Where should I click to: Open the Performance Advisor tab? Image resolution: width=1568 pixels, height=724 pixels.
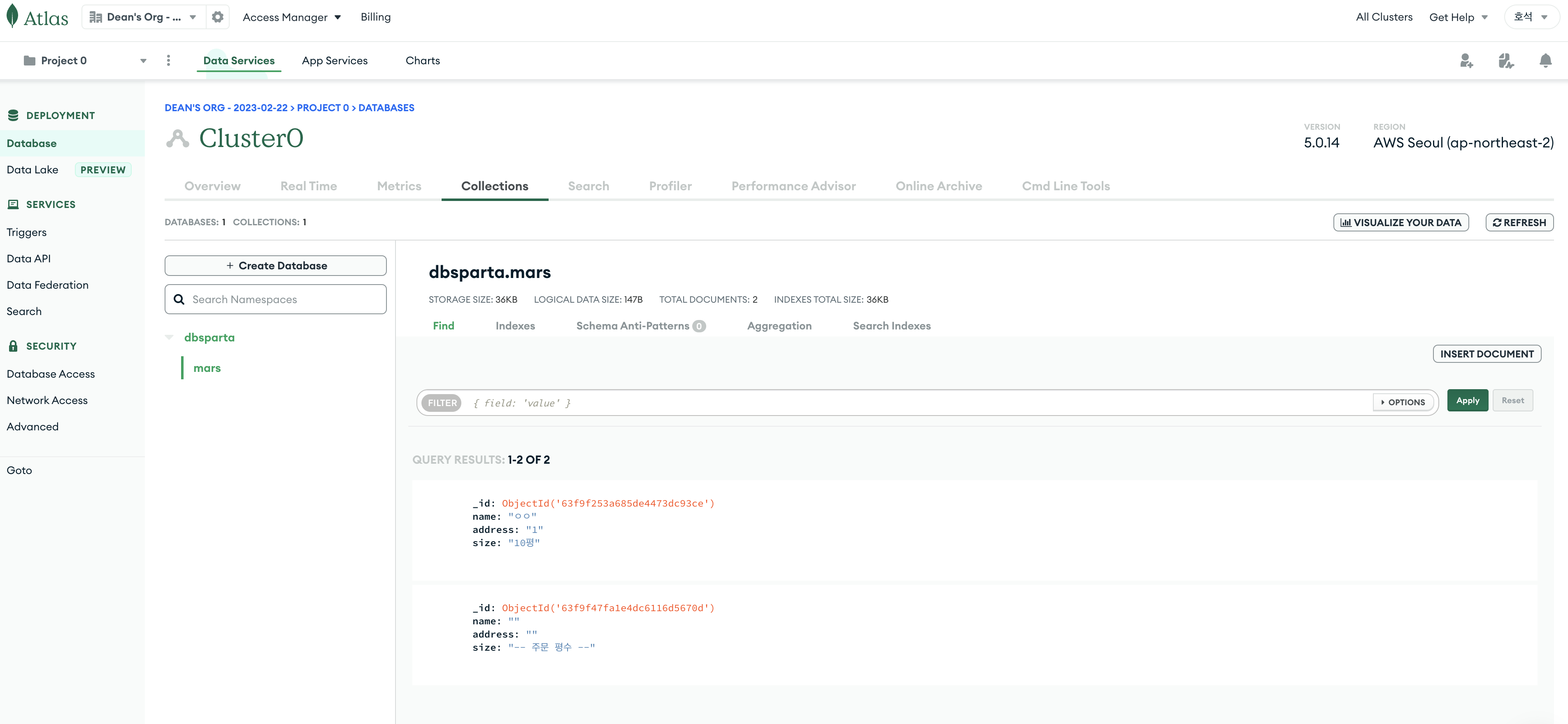794,186
